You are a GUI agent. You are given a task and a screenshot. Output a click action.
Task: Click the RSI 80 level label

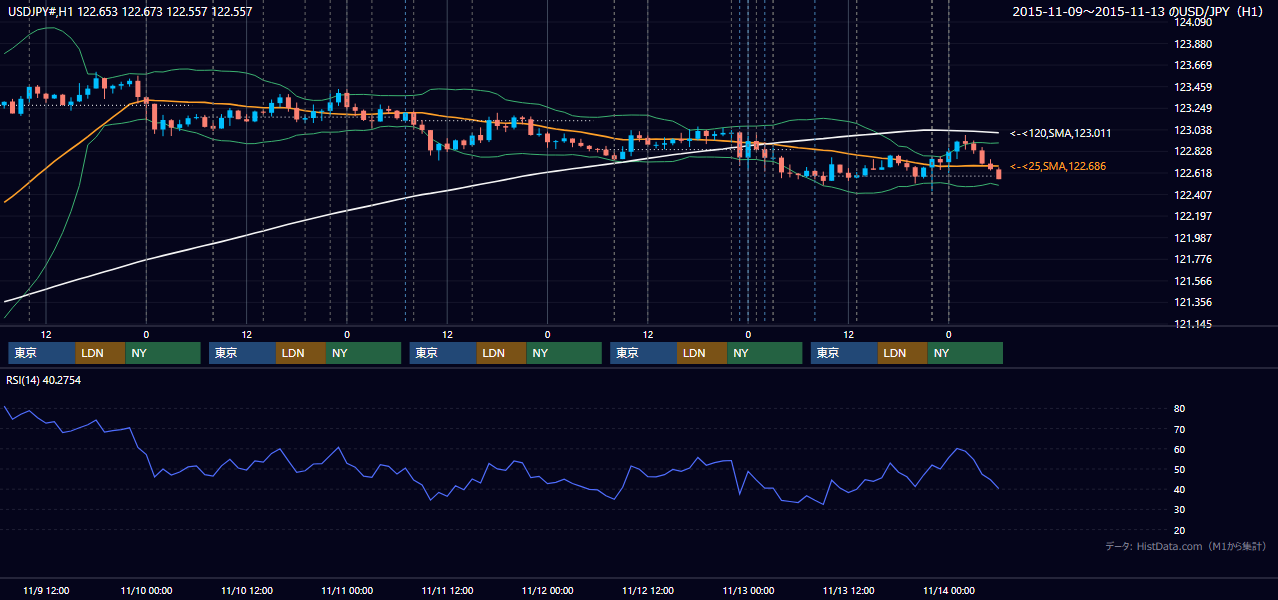1179,409
